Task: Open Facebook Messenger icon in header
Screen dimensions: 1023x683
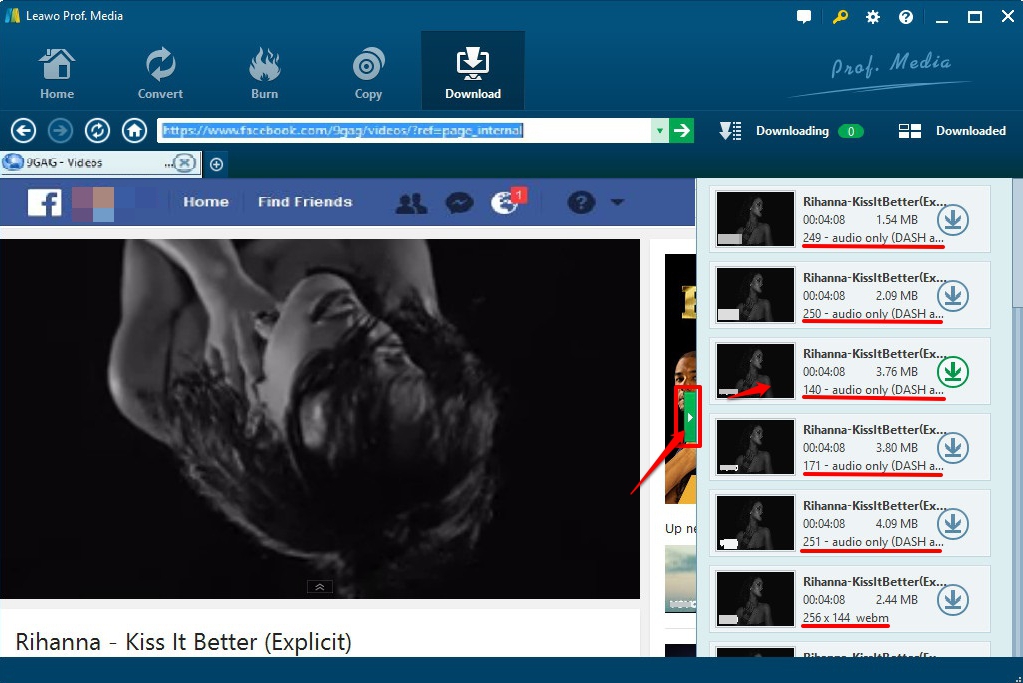Action: [x=459, y=202]
